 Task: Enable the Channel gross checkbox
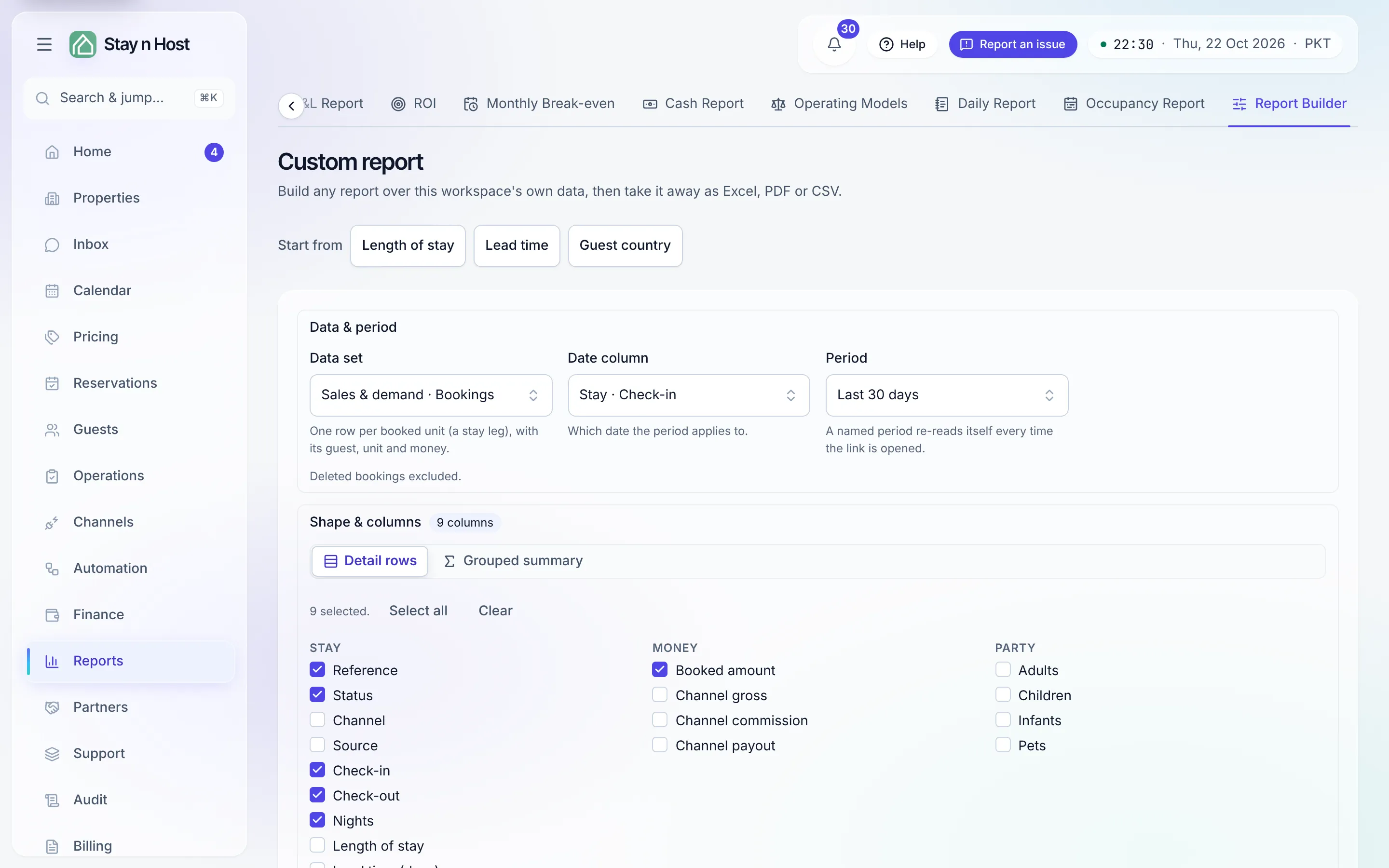coord(660,694)
